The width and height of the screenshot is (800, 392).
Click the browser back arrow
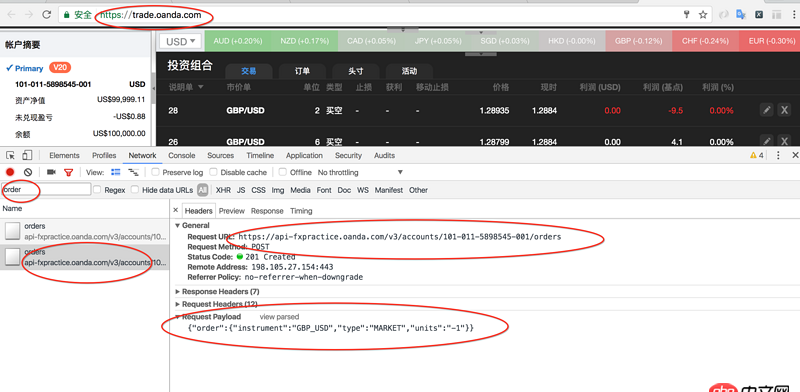(x=11, y=15)
